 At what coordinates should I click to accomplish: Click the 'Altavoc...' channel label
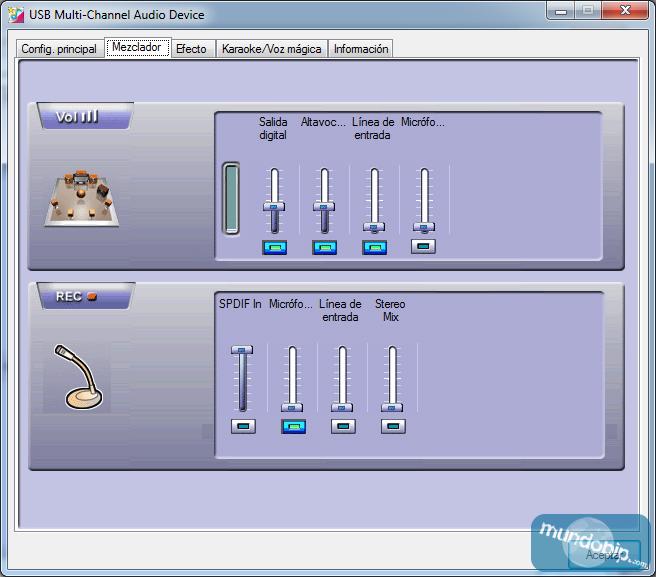[323, 122]
